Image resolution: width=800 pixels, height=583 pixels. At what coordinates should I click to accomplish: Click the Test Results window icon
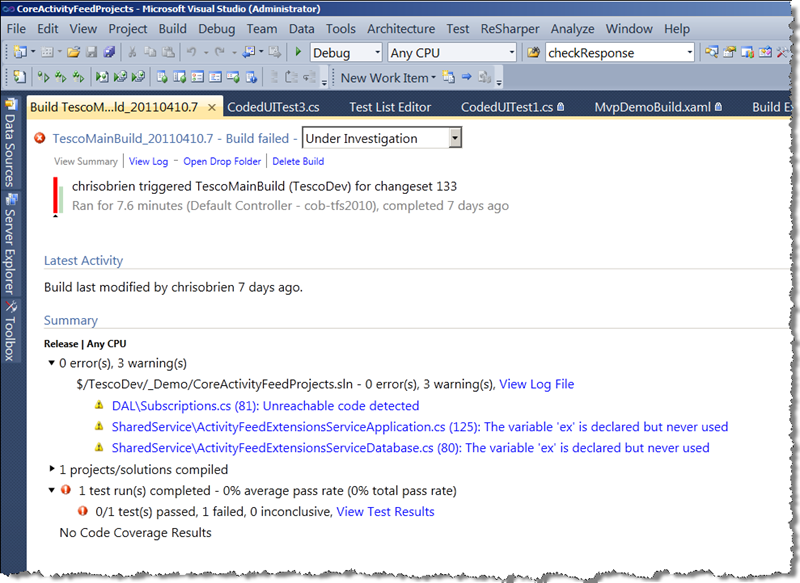(x=197, y=77)
